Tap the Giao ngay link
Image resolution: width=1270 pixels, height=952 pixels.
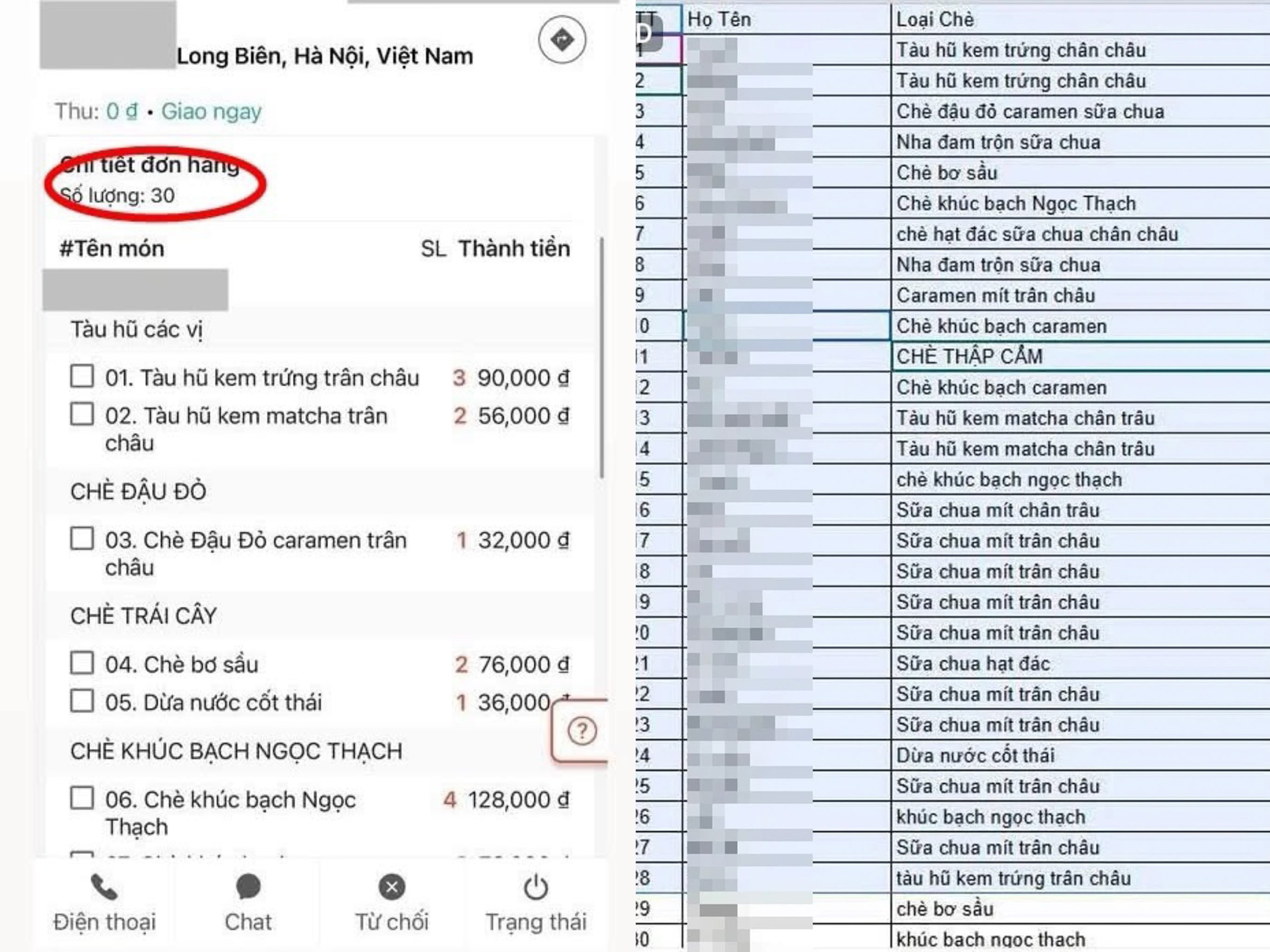211,112
